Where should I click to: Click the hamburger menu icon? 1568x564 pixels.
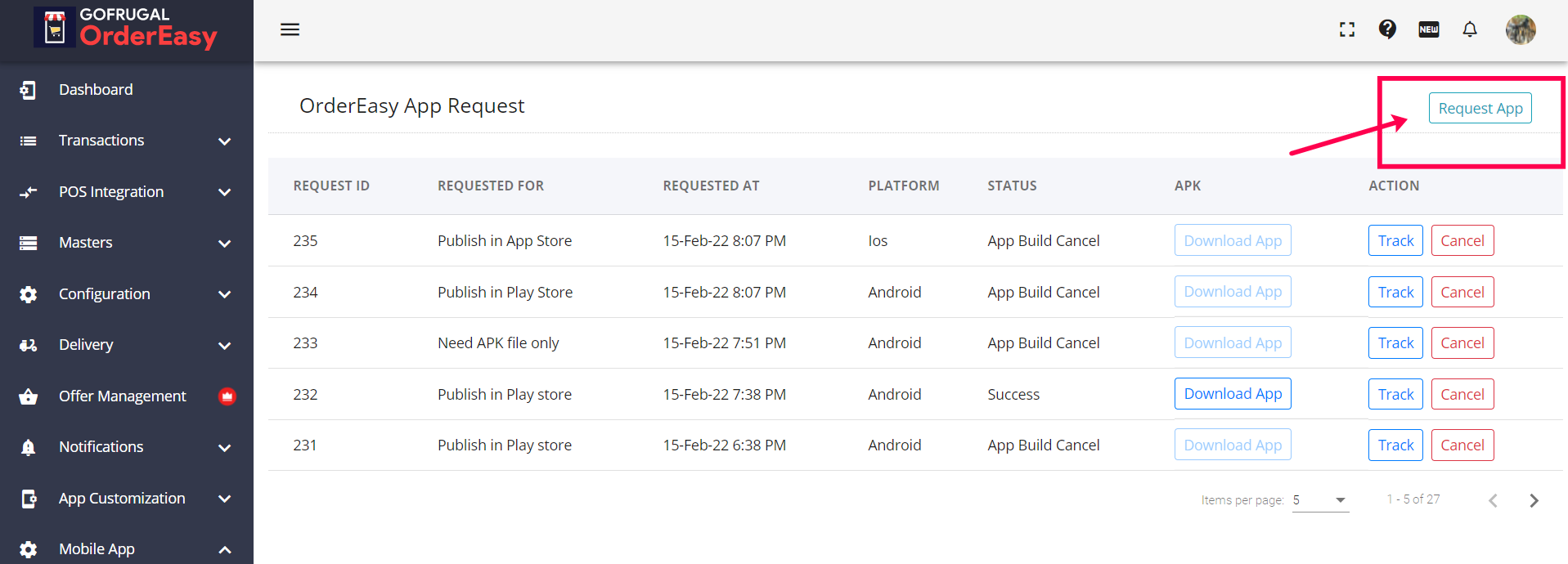point(290,29)
